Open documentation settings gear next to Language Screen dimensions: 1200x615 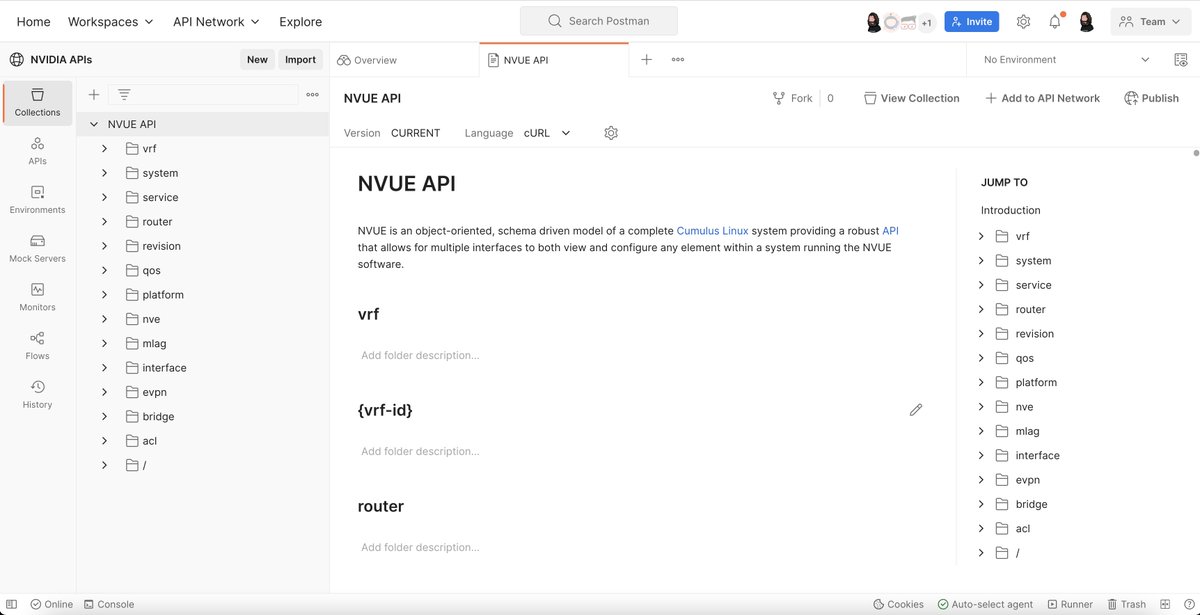pos(611,133)
